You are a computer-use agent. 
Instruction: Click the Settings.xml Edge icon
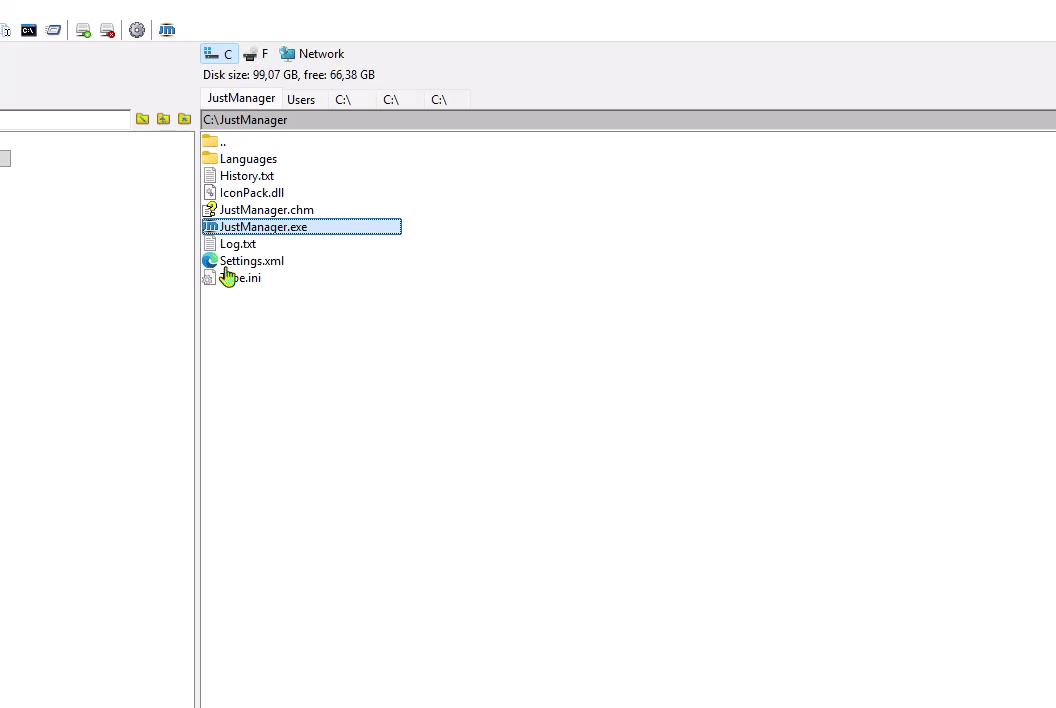(209, 261)
